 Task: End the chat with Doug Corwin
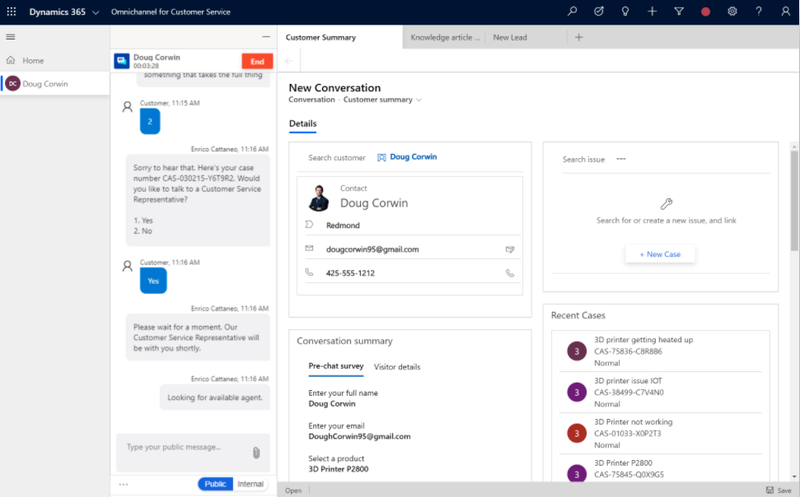coord(257,61)
